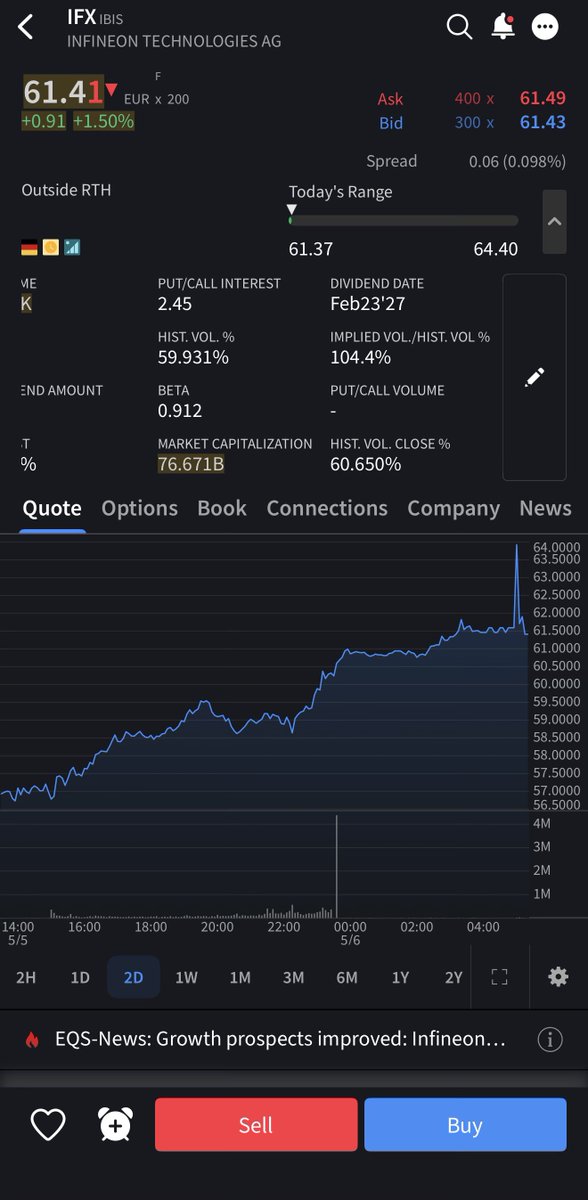The image size is (588, 1200).
Task: Tap the Ask price 61.49
Action: click(543, 98)
